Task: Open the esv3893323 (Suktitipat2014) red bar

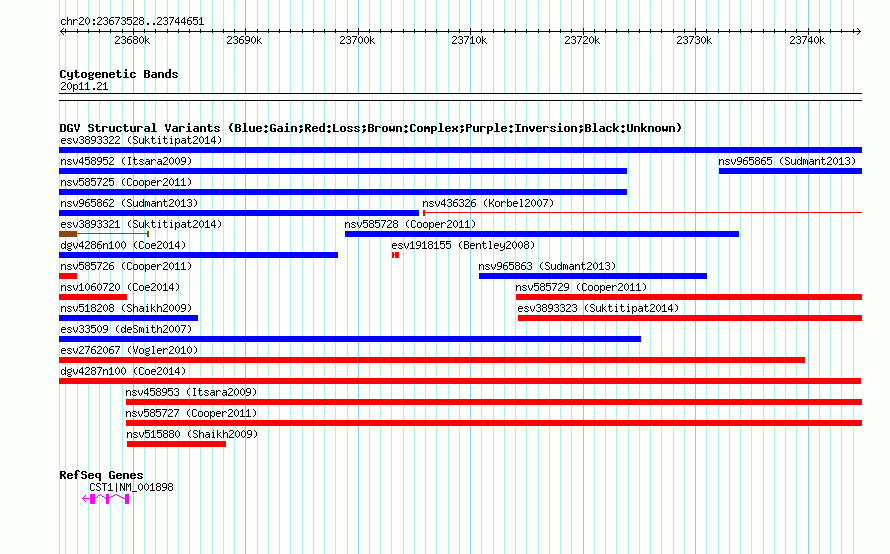Action: coord(690,318)
